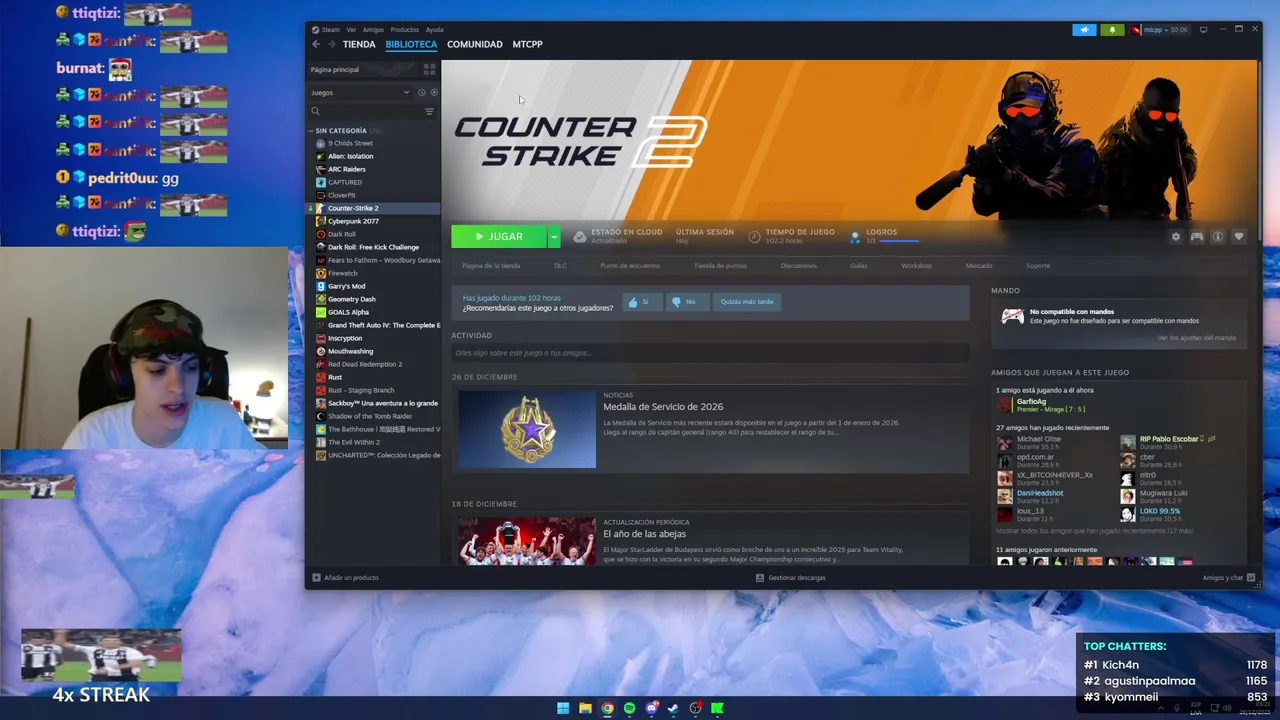Open Counter-Strike 2 settings gear
Image resolution: width=1280 pixels, height=720 pixels.
pos(1175,237)
